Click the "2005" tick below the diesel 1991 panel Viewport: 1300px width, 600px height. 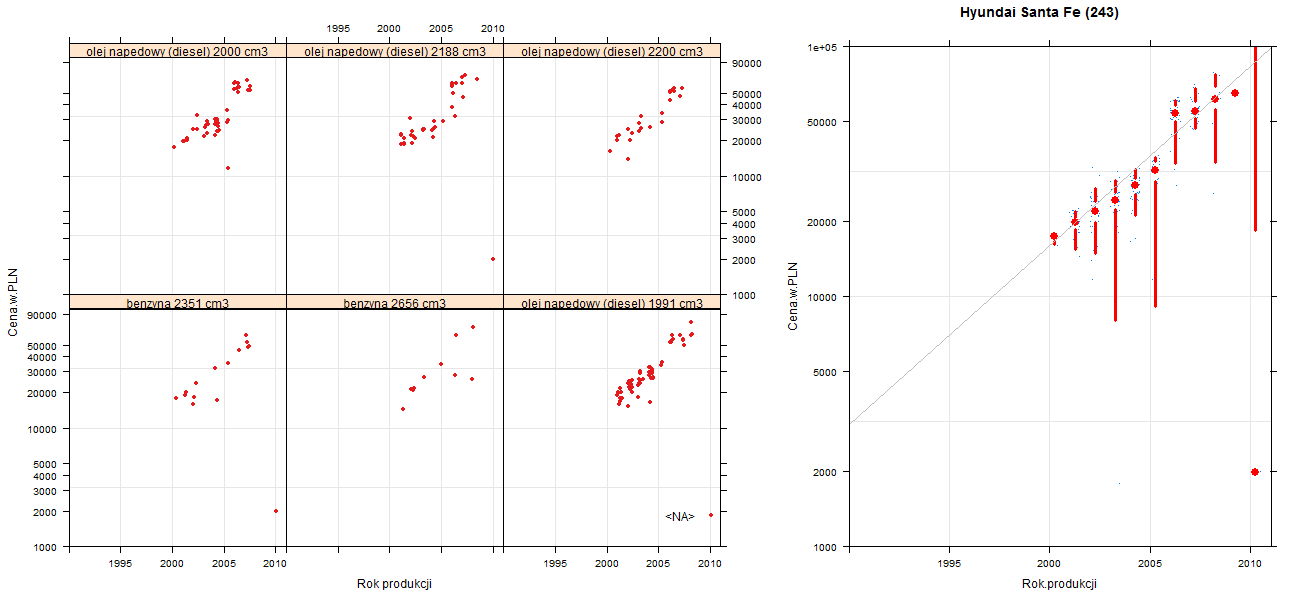(x=658, y=564)
